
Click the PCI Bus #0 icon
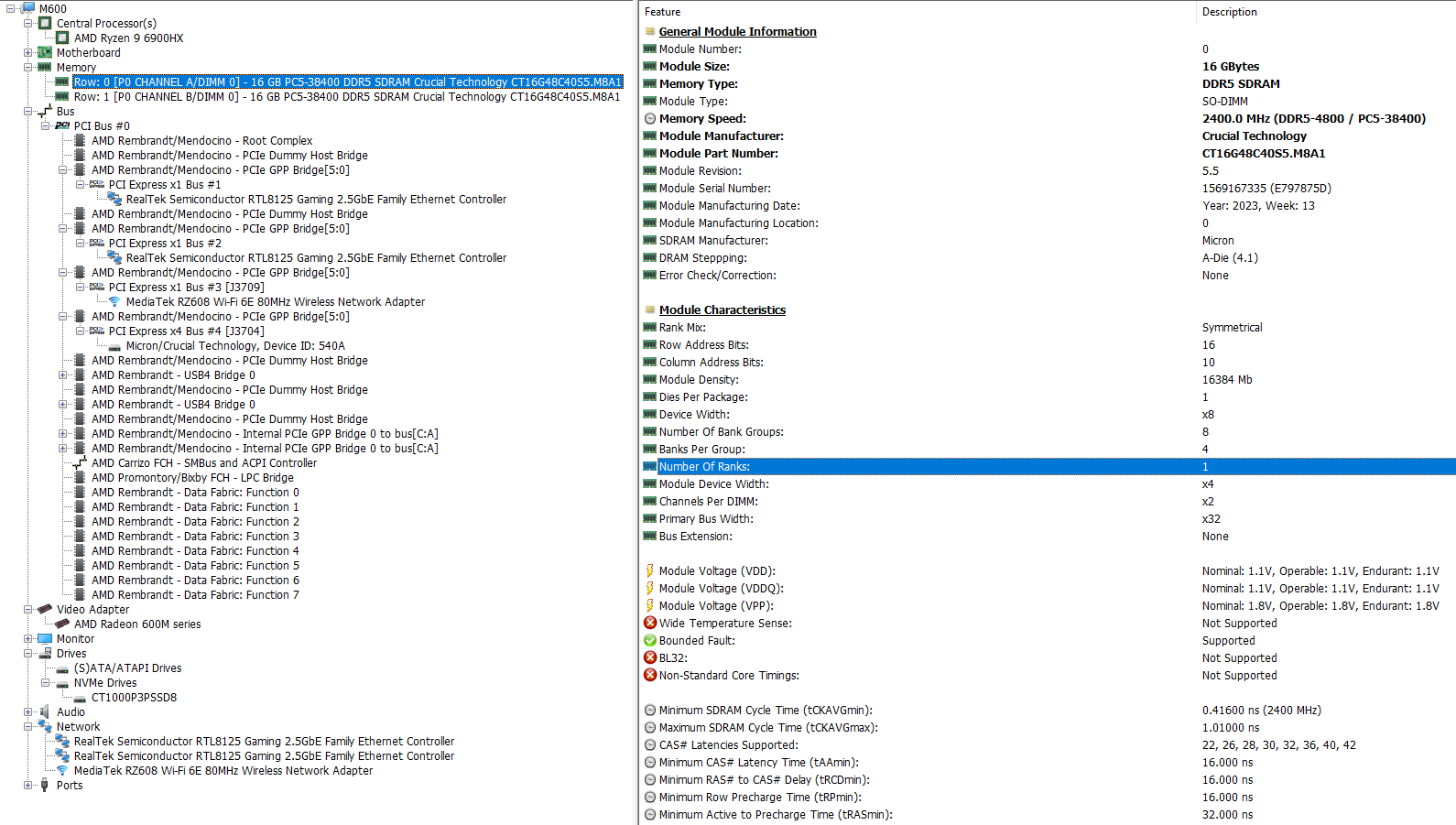coord(62,125)
